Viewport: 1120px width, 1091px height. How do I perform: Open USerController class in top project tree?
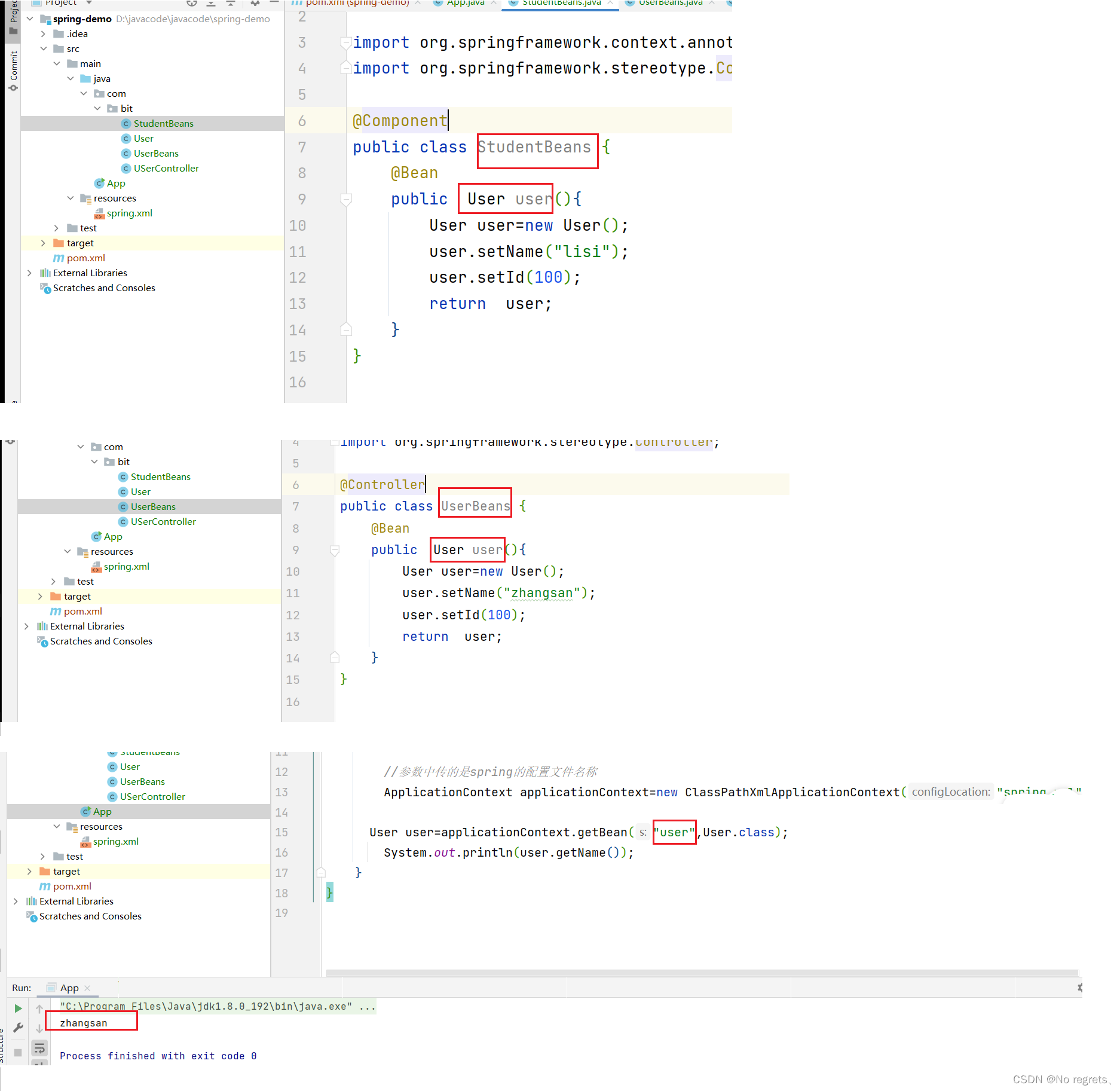(x=166, y=168)
